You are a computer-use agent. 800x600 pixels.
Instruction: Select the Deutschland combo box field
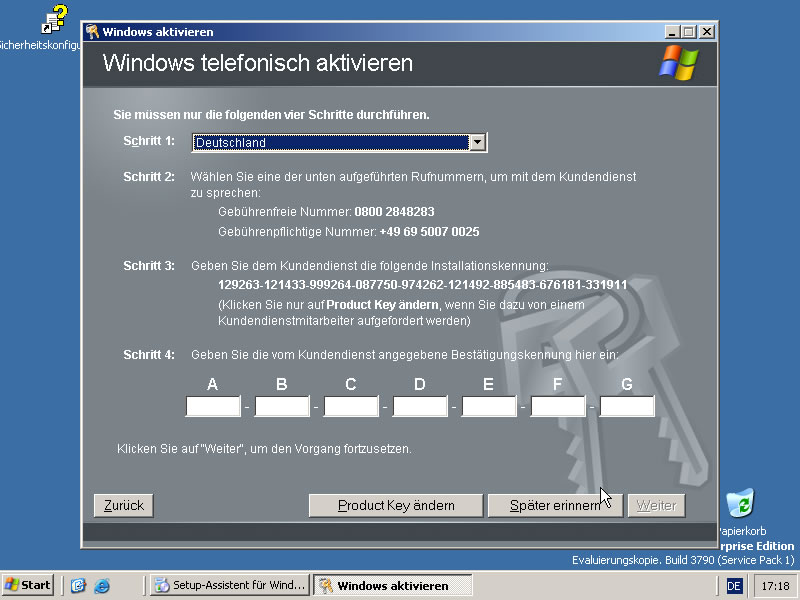[x=330, y=143]
